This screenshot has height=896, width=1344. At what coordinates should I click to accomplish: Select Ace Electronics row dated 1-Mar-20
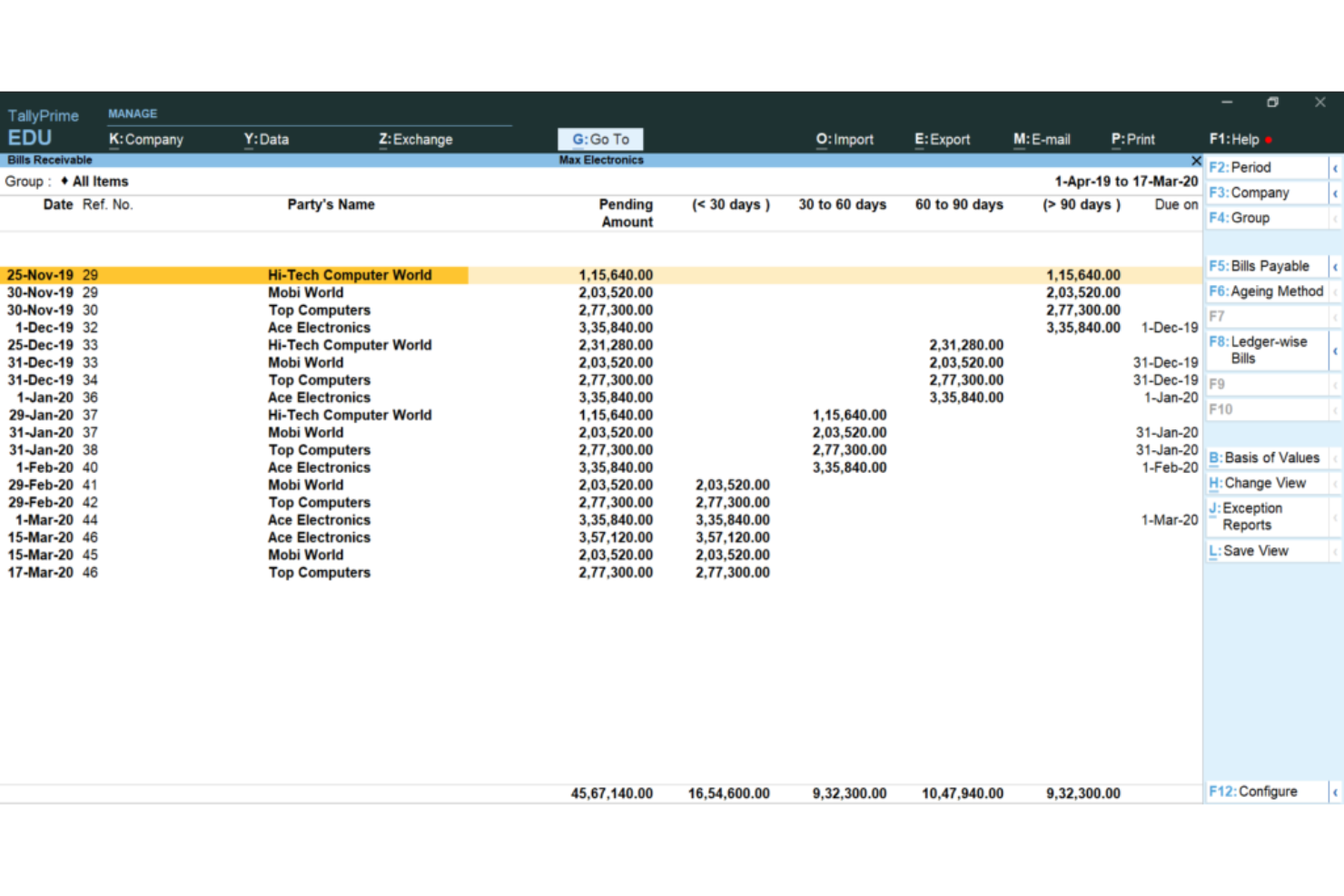(600, 520)
